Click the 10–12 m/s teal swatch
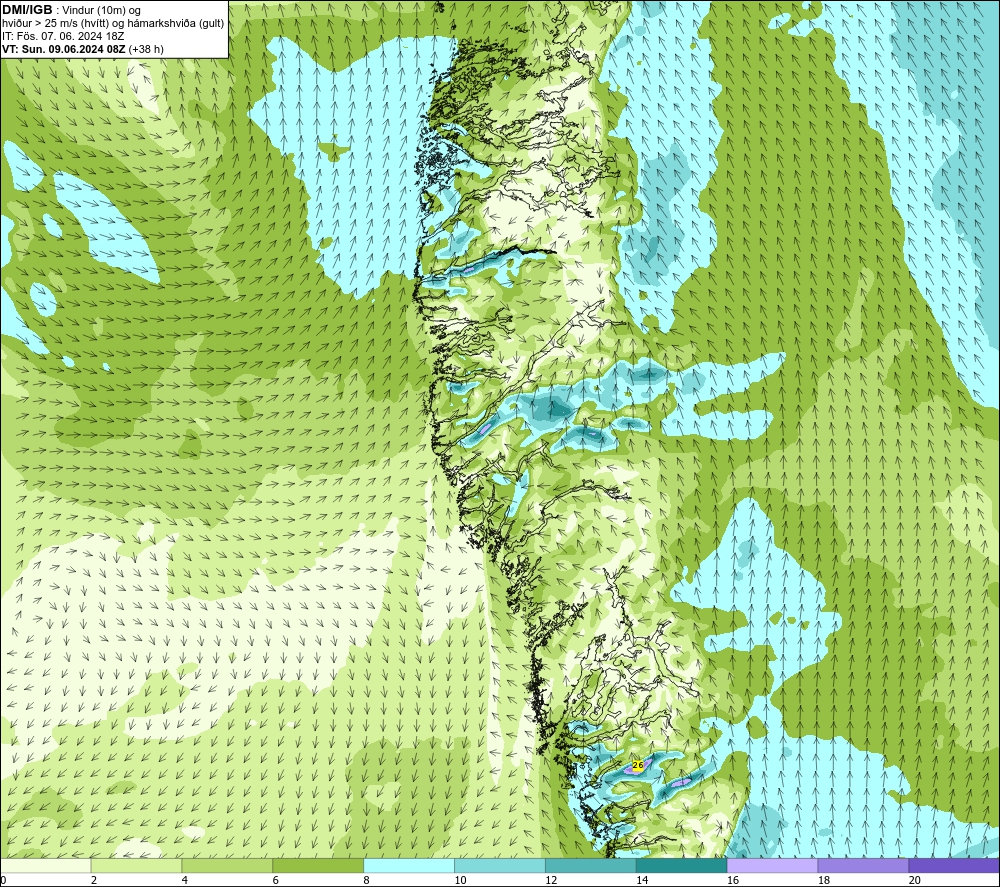 coord(500,865)
